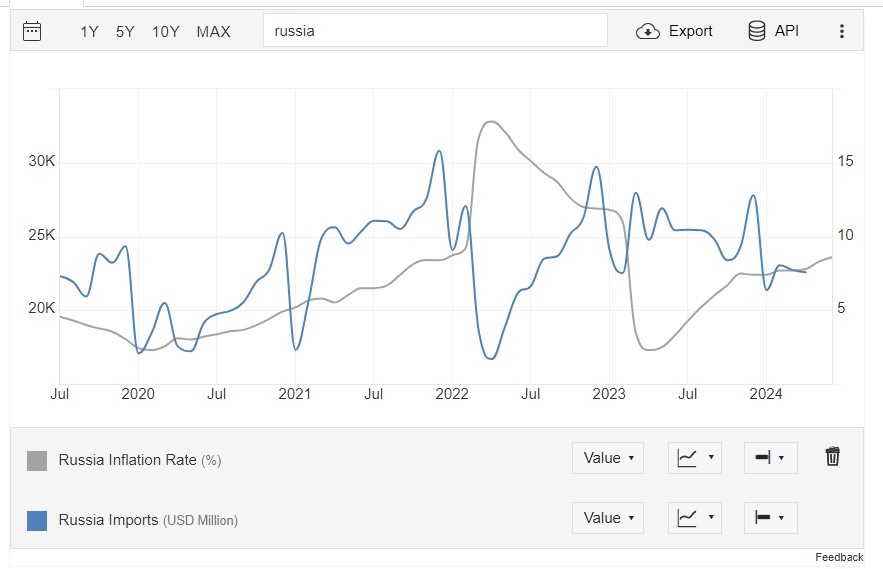Click the search field containing russia
883x569 pixels.
(435, 30)
